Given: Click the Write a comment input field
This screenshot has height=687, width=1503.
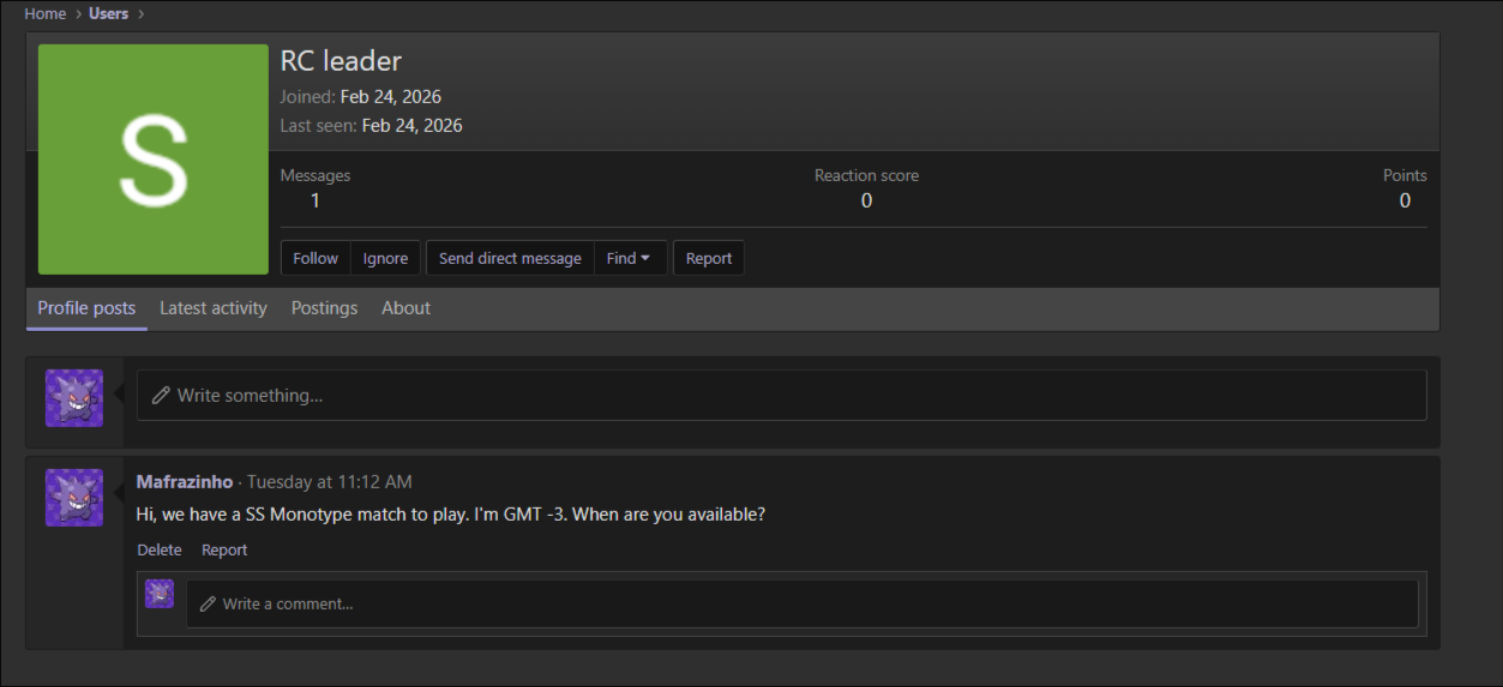Looking at the screenshot, I should click(x=802, y=604).
